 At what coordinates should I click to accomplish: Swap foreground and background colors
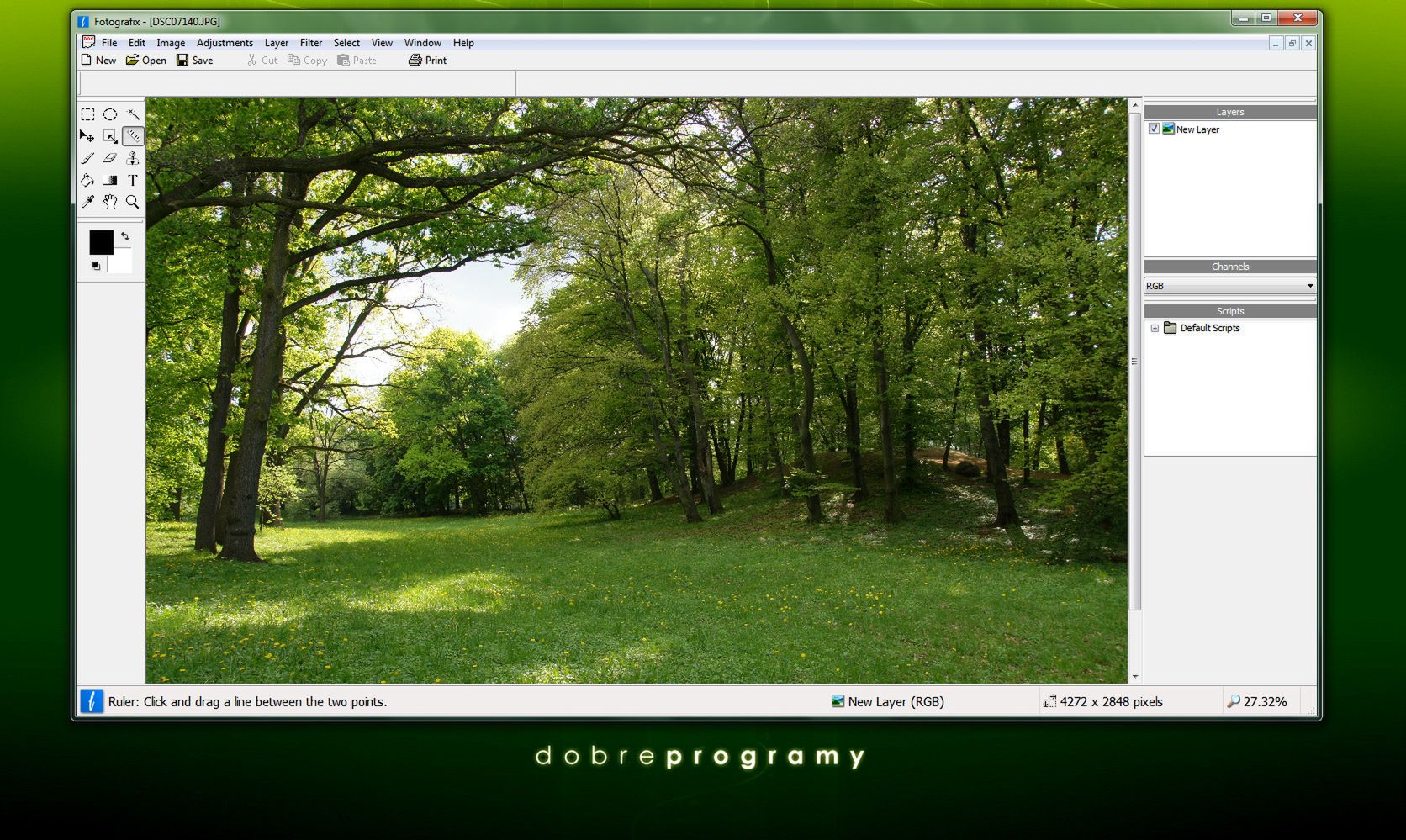124,236
